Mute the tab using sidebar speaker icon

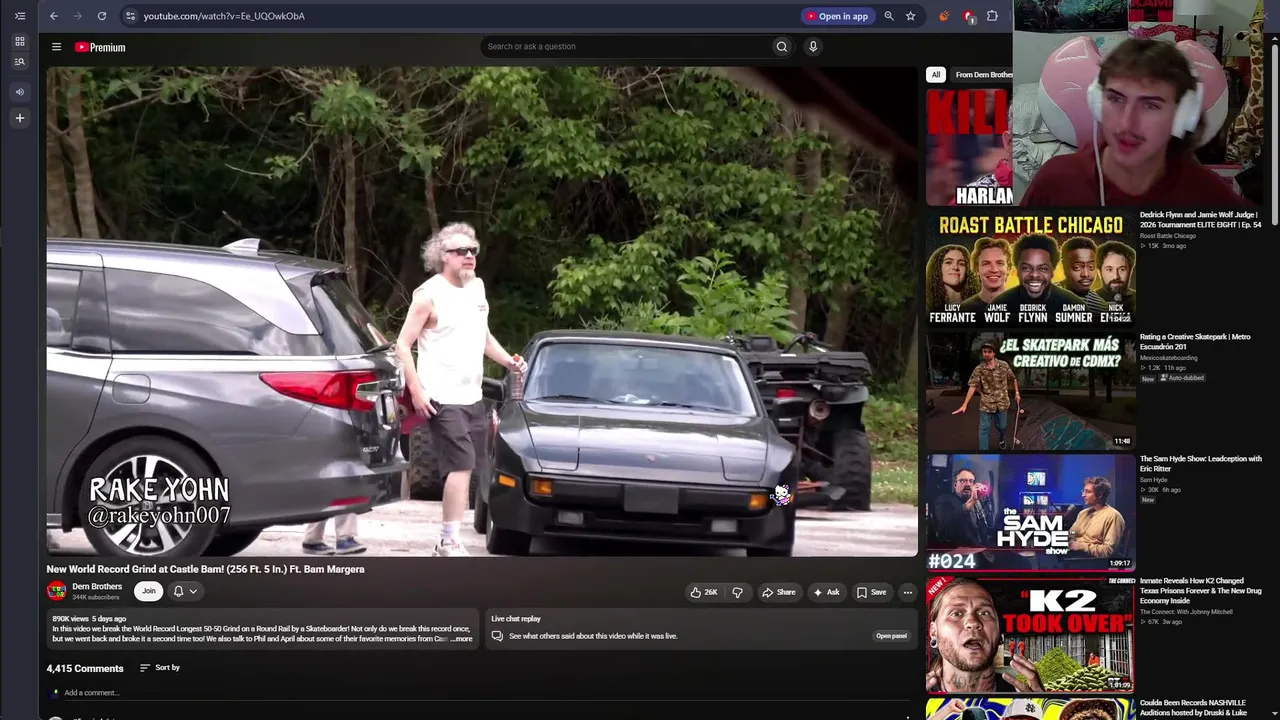point(20,92)
